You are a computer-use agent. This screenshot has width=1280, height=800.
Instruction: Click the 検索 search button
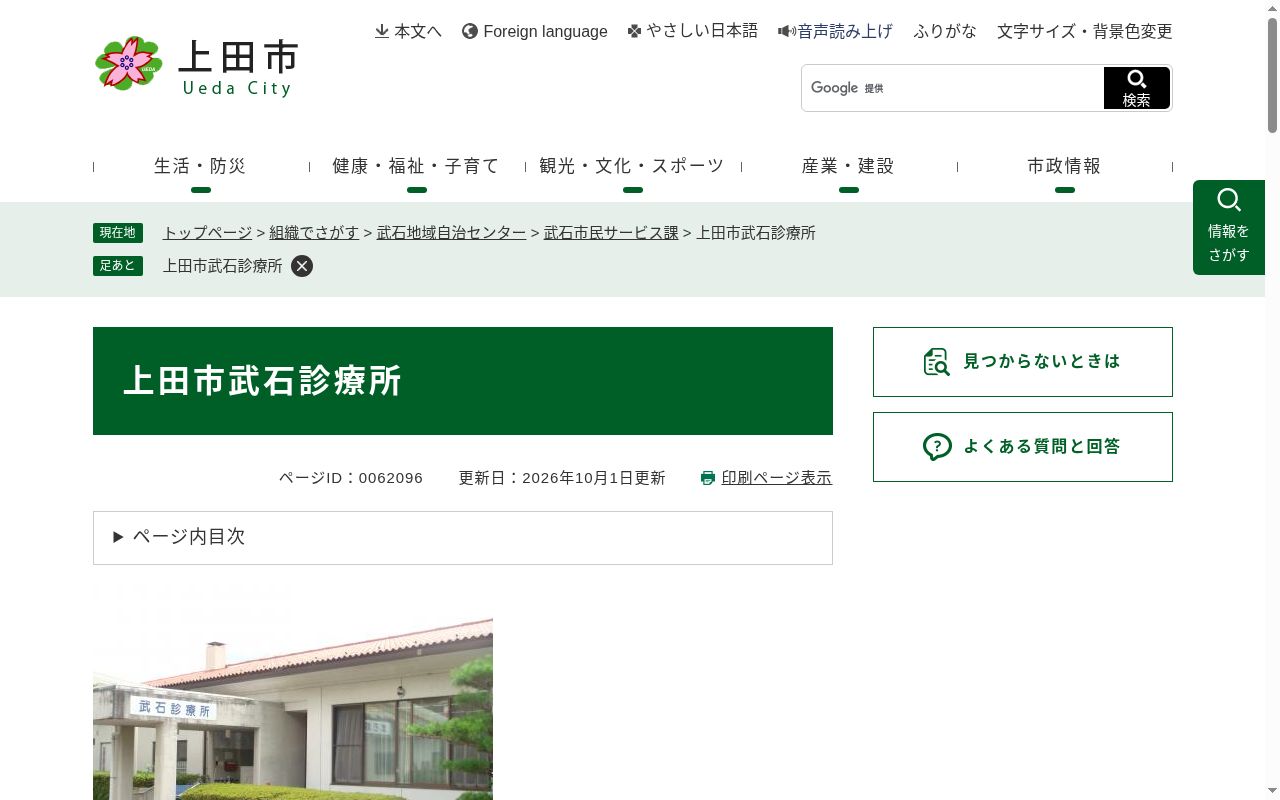[1137, 88]
